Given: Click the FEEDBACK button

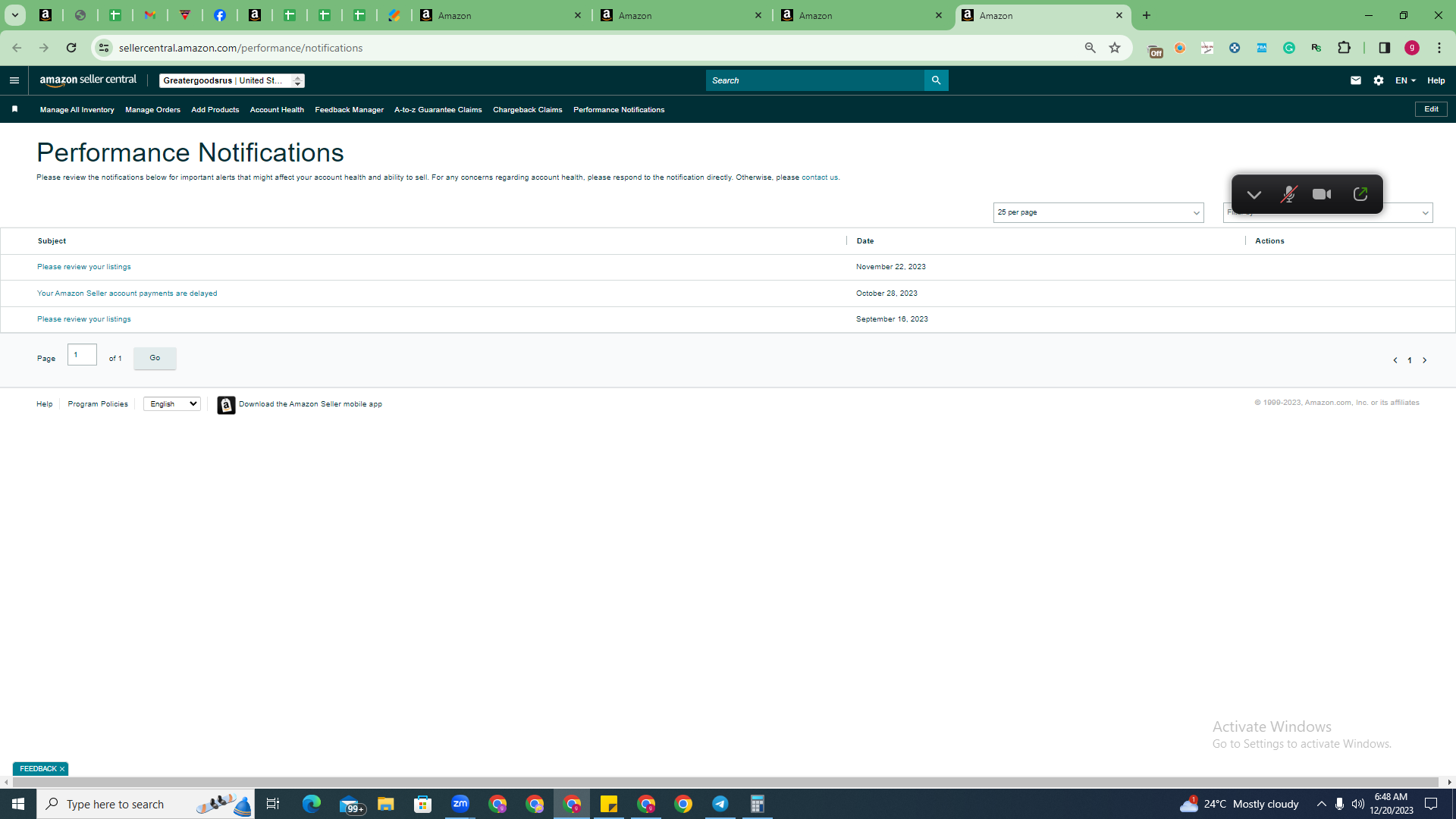Looking at the screenshot, I should coord(38,769).
